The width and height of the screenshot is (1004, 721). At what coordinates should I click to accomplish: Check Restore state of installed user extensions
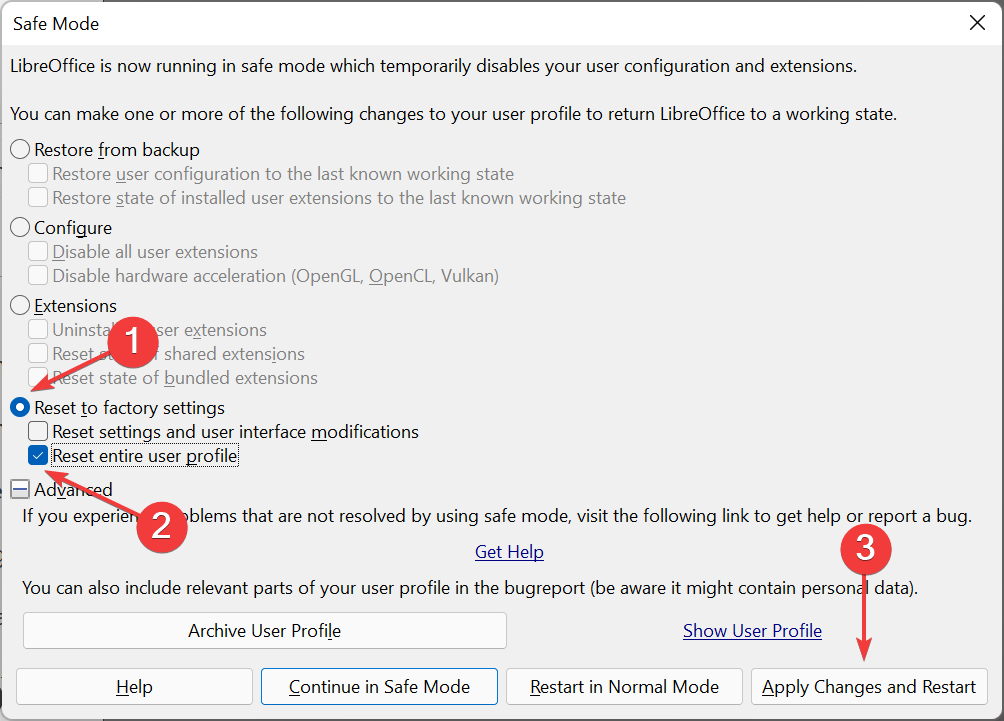point(38,198)
